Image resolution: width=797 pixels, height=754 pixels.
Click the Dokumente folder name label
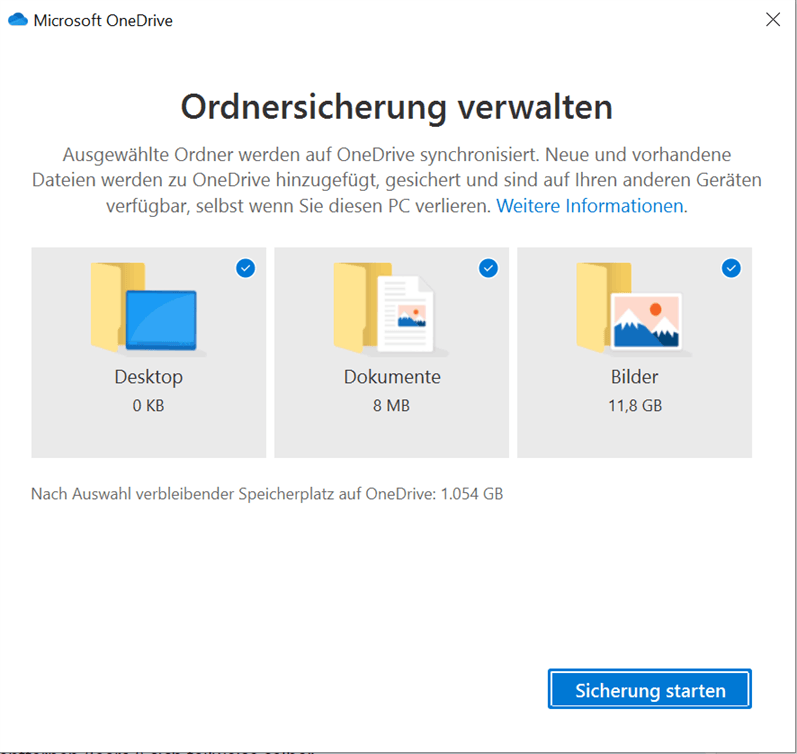(392, 377)
